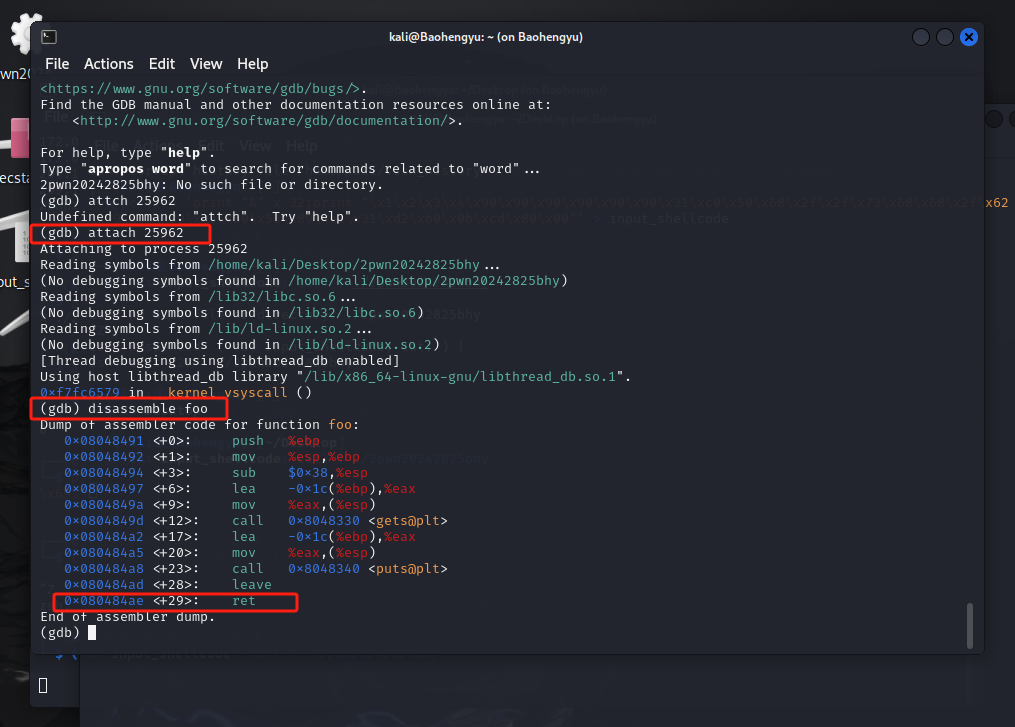
Task: Click the terminal icon in the title bar
Action: [x=49, y=37]
